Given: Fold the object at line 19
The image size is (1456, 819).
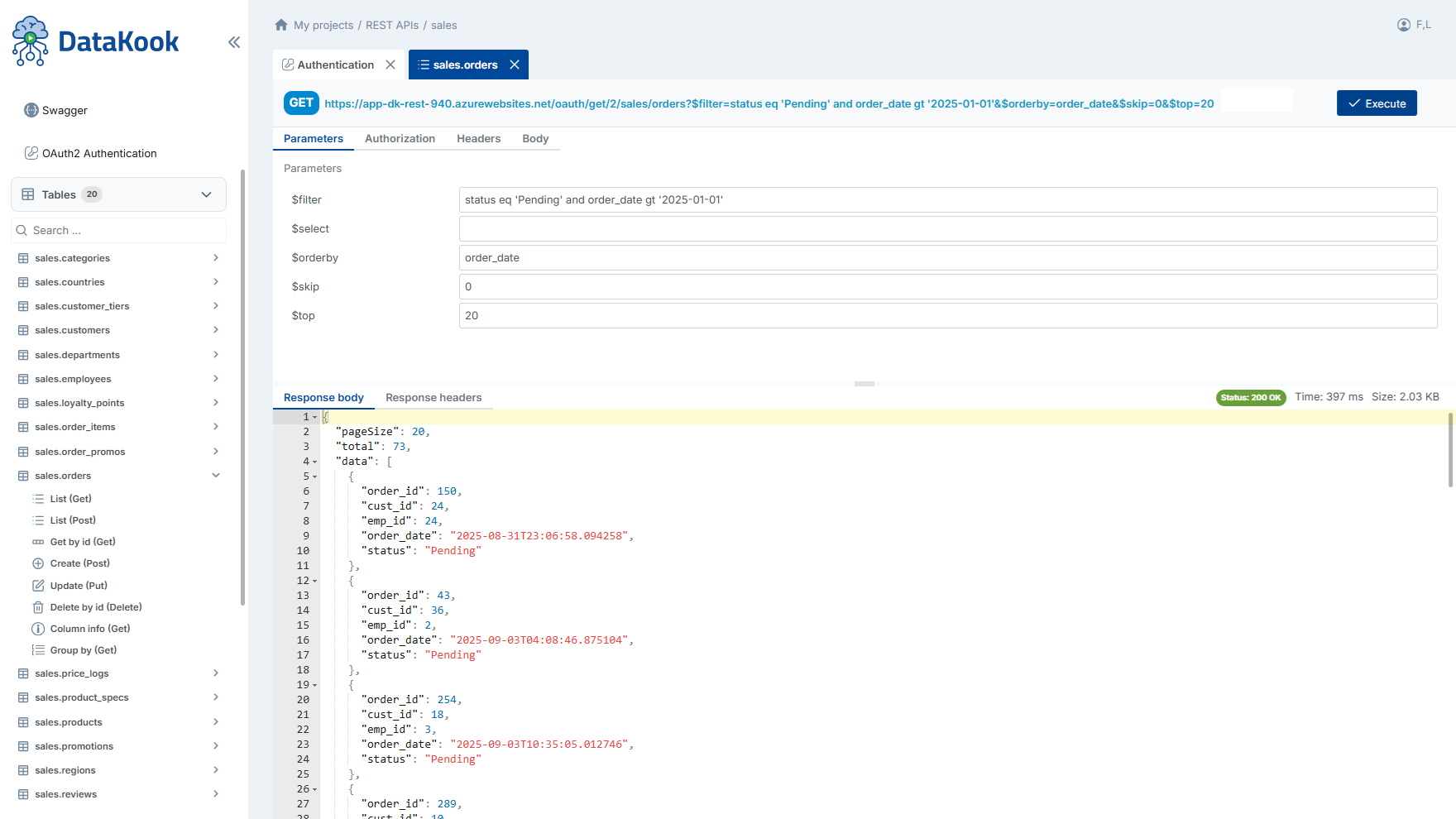Looking at the screenshot, I should pyautogui.click(x=315, y=685).
